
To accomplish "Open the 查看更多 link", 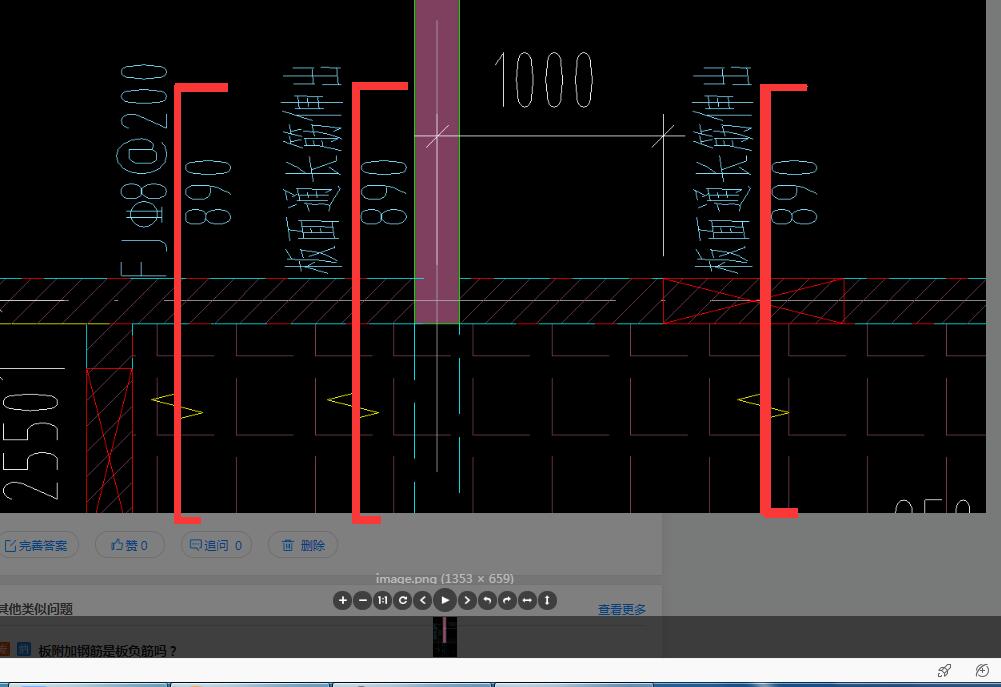I will [x=622, y=610].
